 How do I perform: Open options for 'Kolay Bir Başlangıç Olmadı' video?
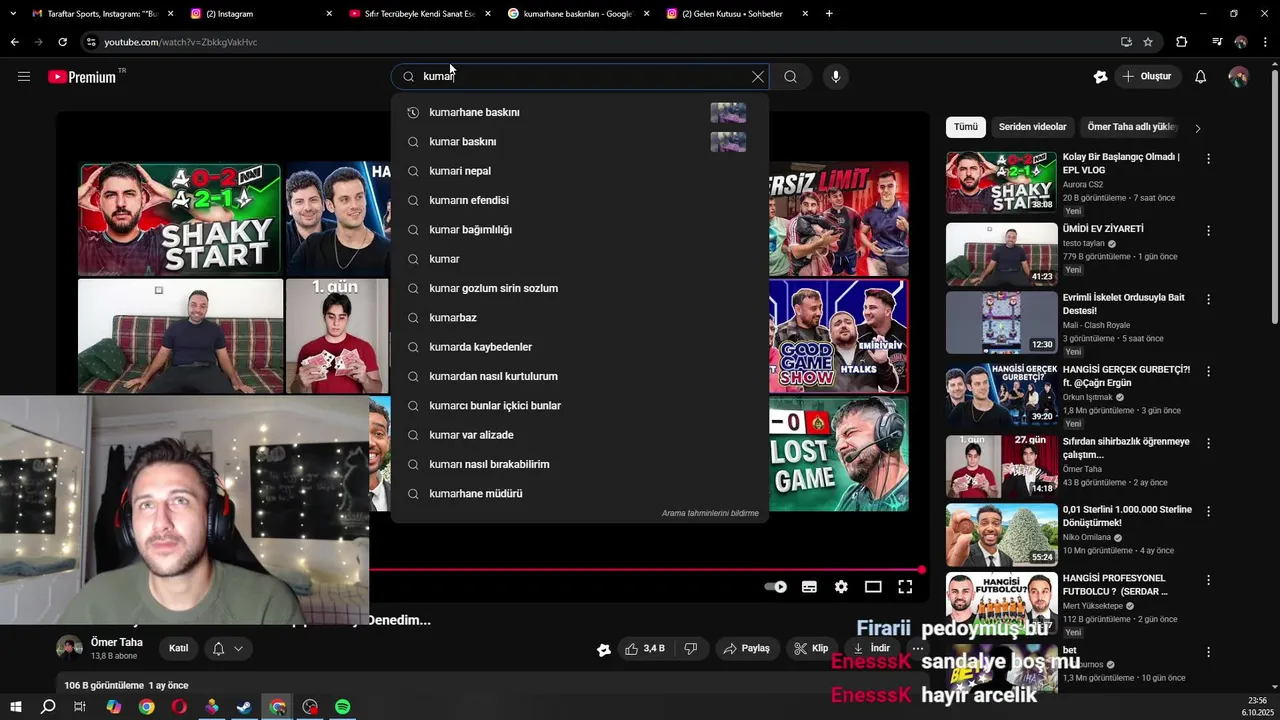tap(1208, 159)
